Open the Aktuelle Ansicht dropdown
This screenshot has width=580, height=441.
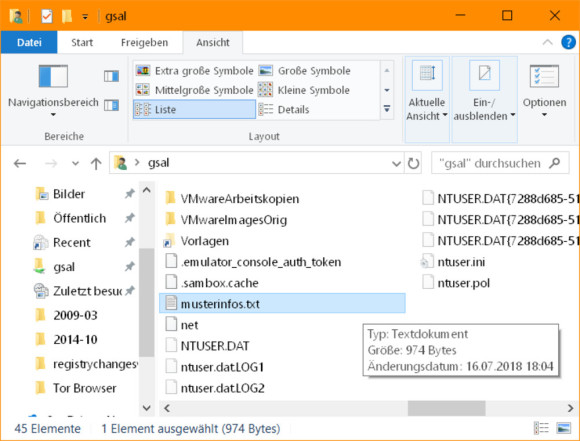pos(427,99)
